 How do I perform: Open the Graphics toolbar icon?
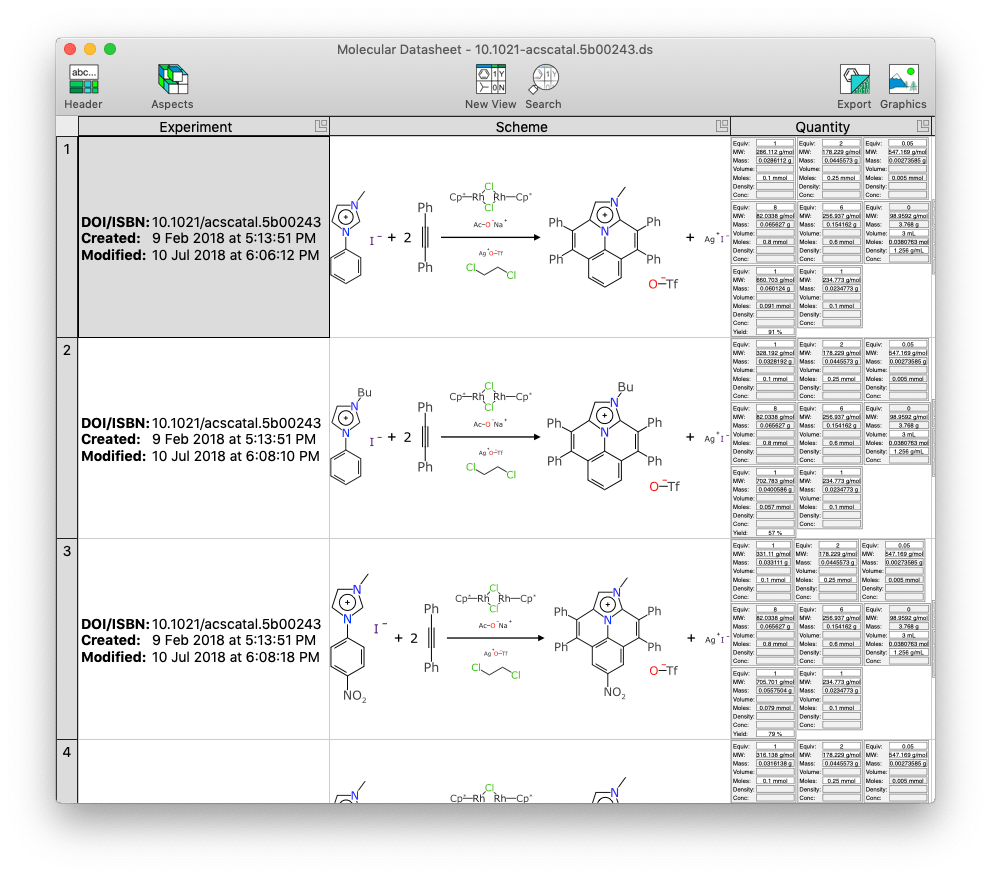903,81
